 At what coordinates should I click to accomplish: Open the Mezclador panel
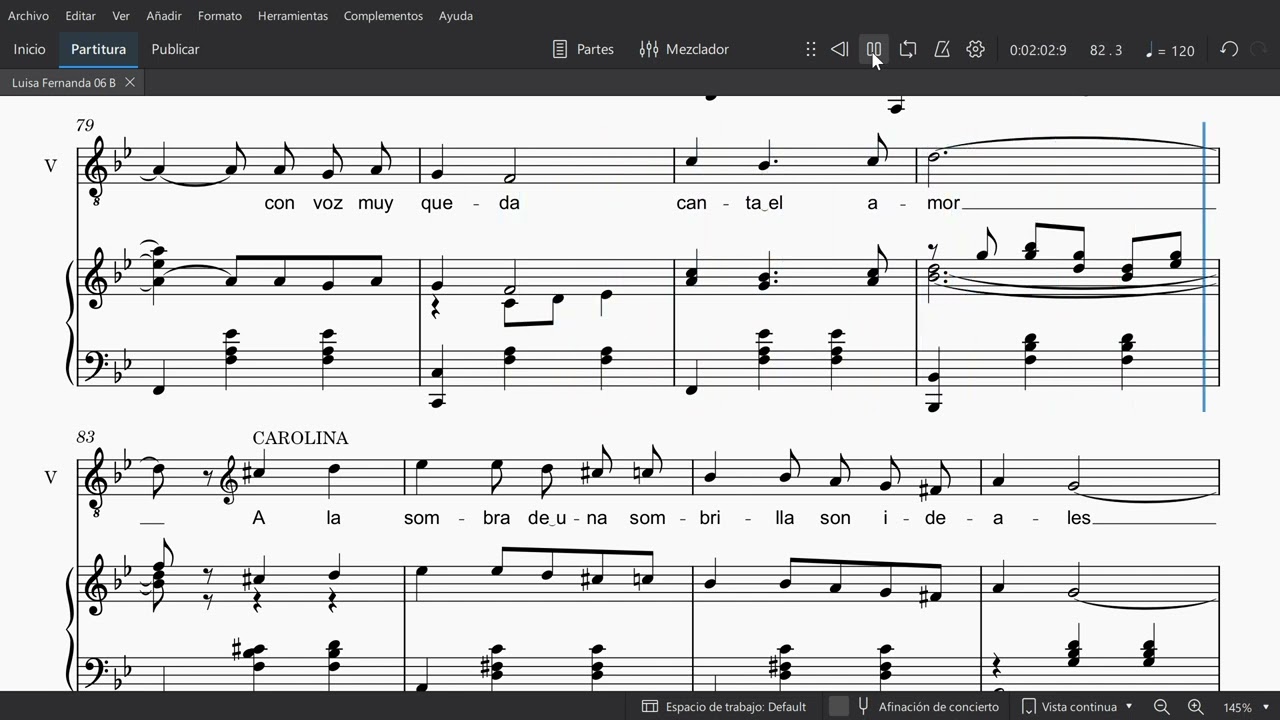tap(684, 49)
